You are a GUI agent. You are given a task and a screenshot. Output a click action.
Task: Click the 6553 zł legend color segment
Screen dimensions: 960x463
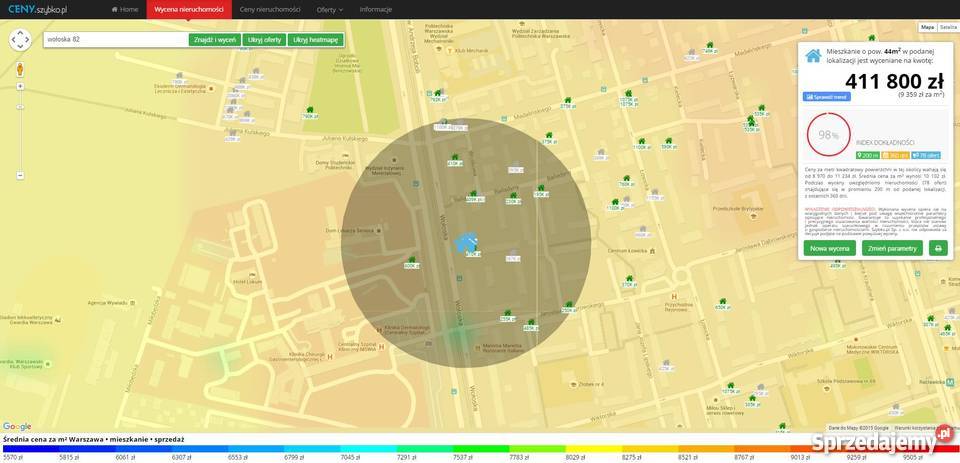coord(254,449)
